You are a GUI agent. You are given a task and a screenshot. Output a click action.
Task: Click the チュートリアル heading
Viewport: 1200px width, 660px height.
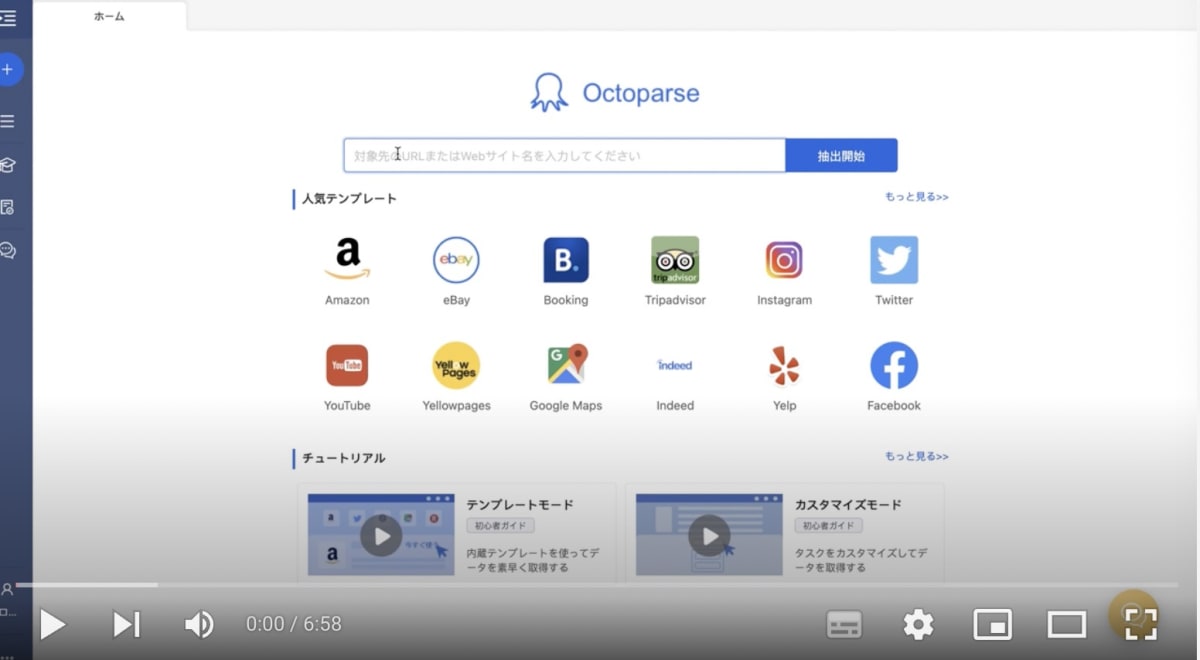click(343, 458)
